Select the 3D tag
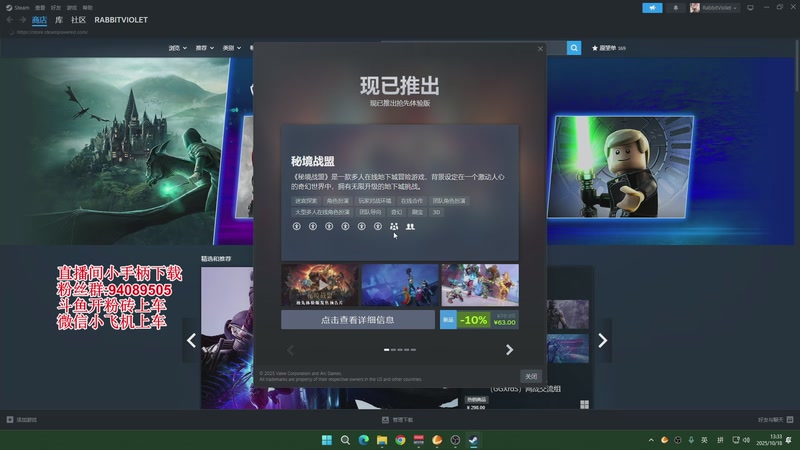 436,212
